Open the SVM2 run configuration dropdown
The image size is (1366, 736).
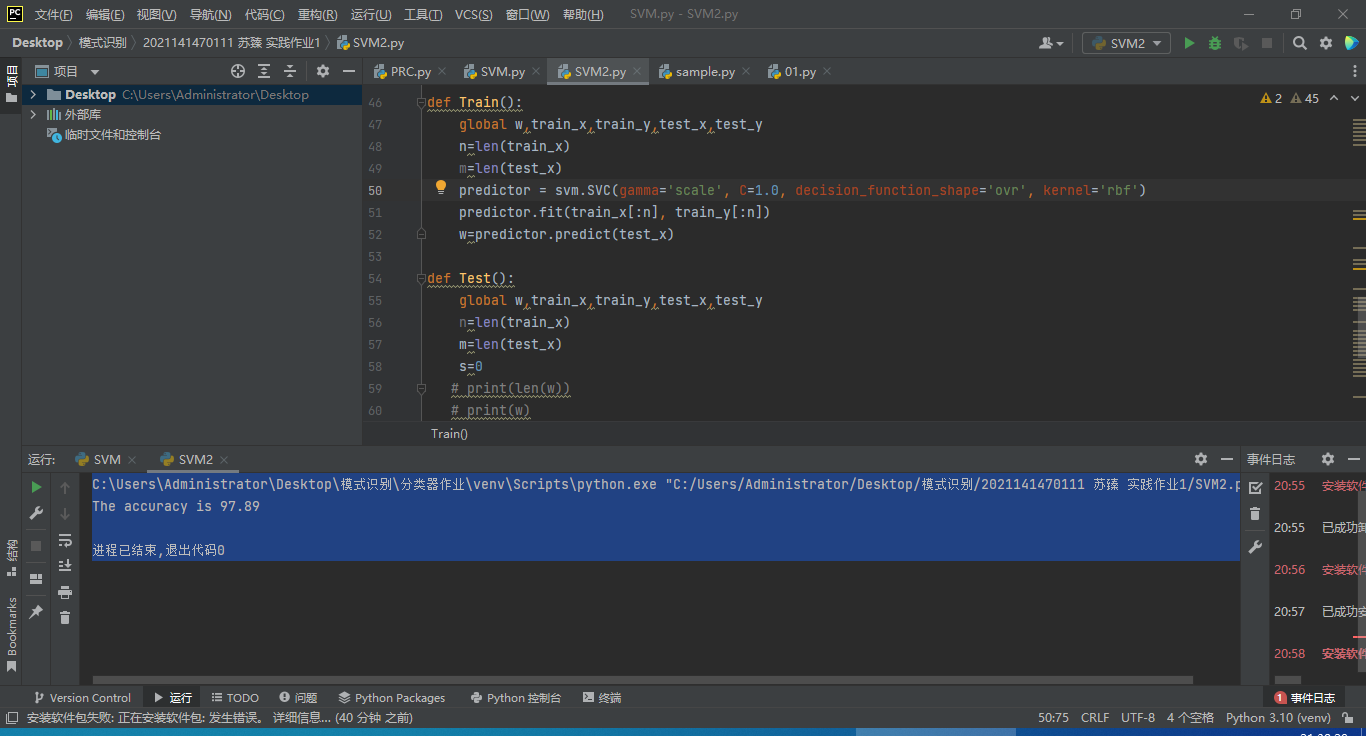pos(1127,43)
